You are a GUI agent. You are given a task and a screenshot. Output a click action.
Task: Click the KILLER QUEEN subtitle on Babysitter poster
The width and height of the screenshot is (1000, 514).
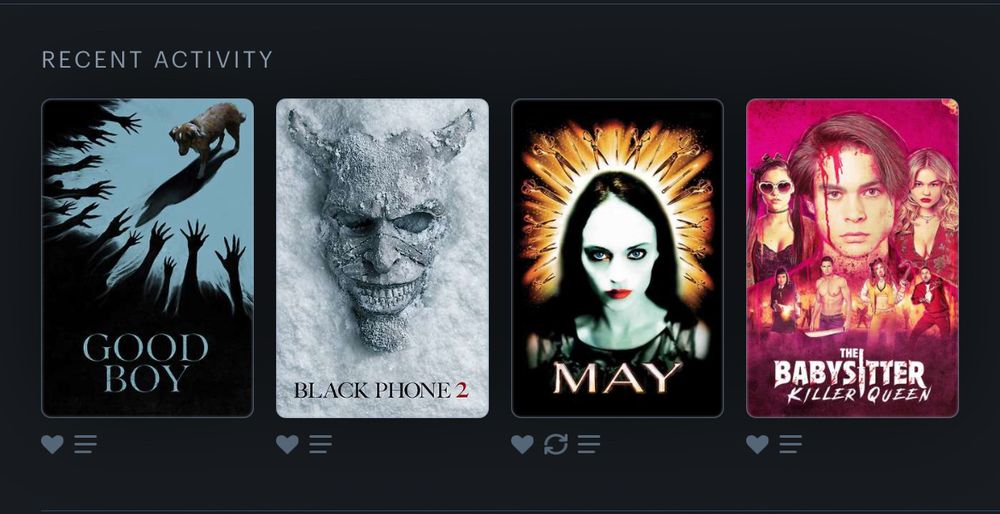point(859,394)
